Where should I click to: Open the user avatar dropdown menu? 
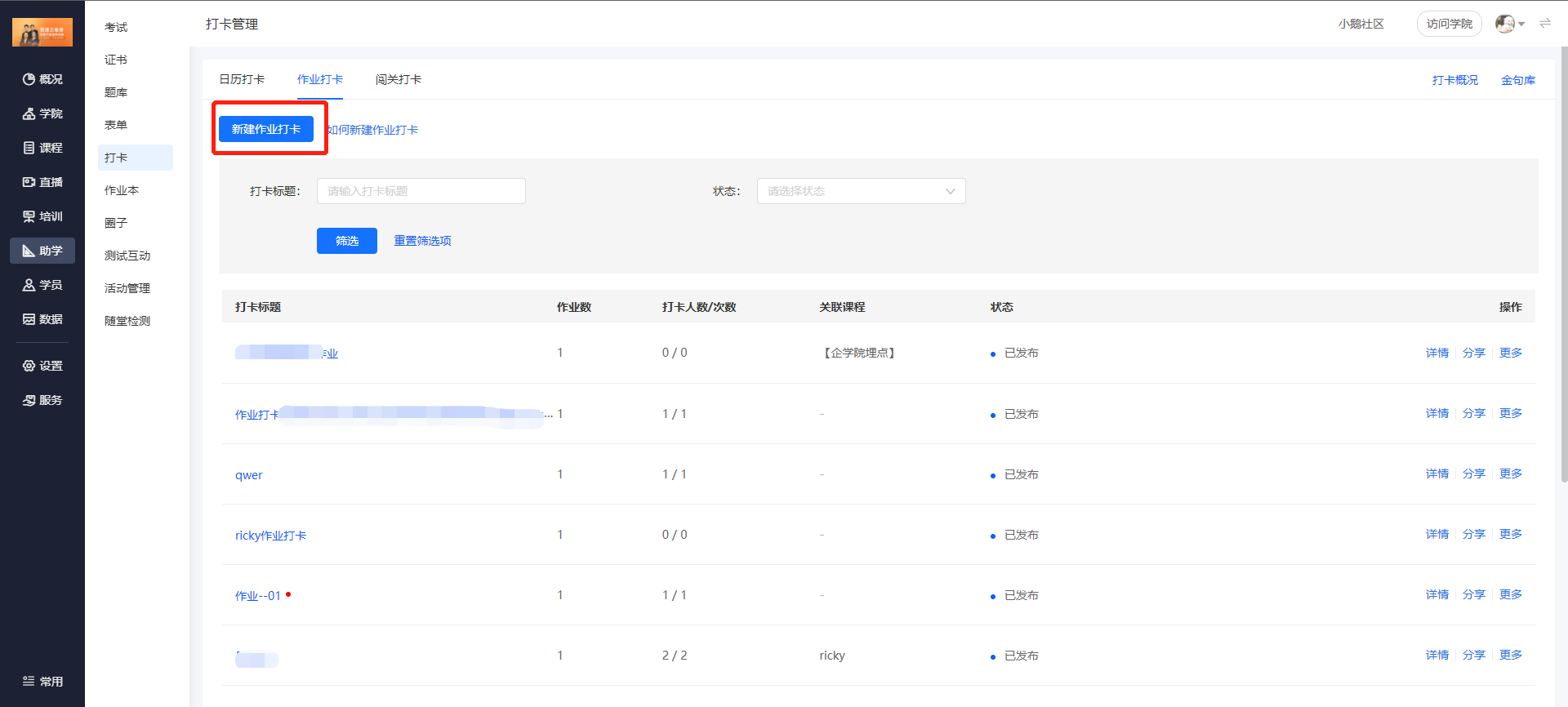click(1510, 24)
